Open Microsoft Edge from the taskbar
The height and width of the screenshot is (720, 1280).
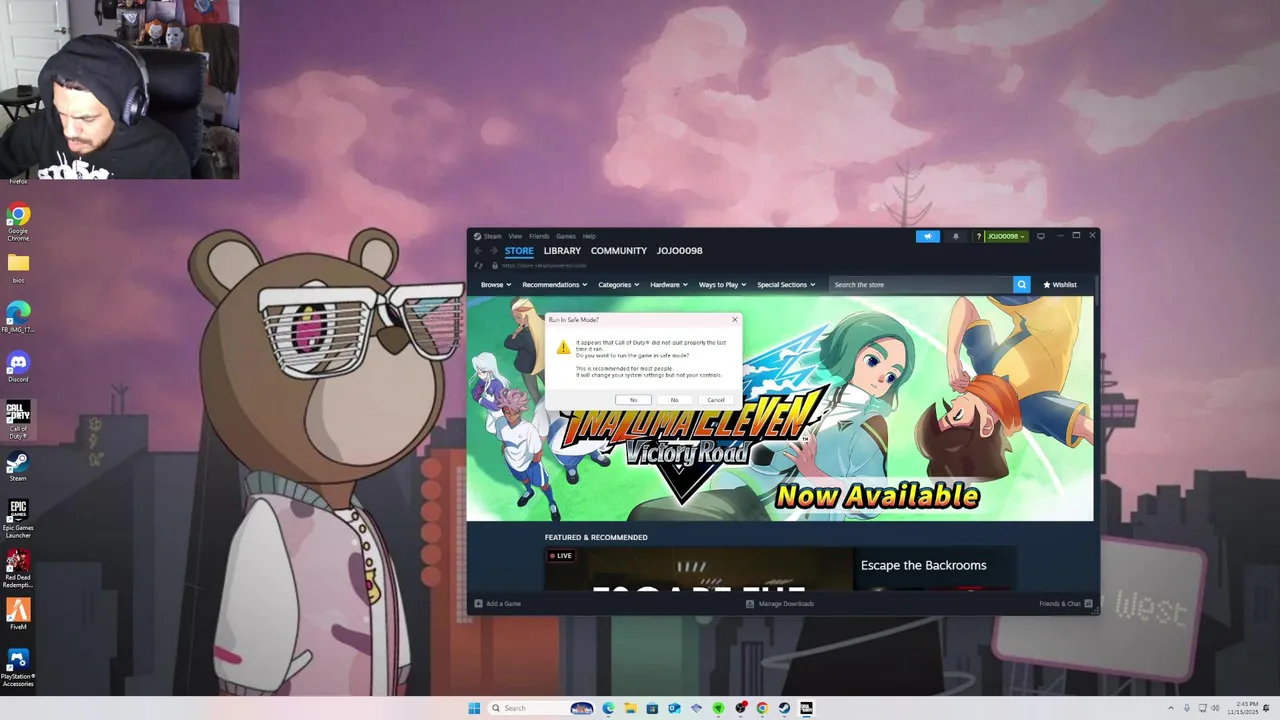click(608, 708)
